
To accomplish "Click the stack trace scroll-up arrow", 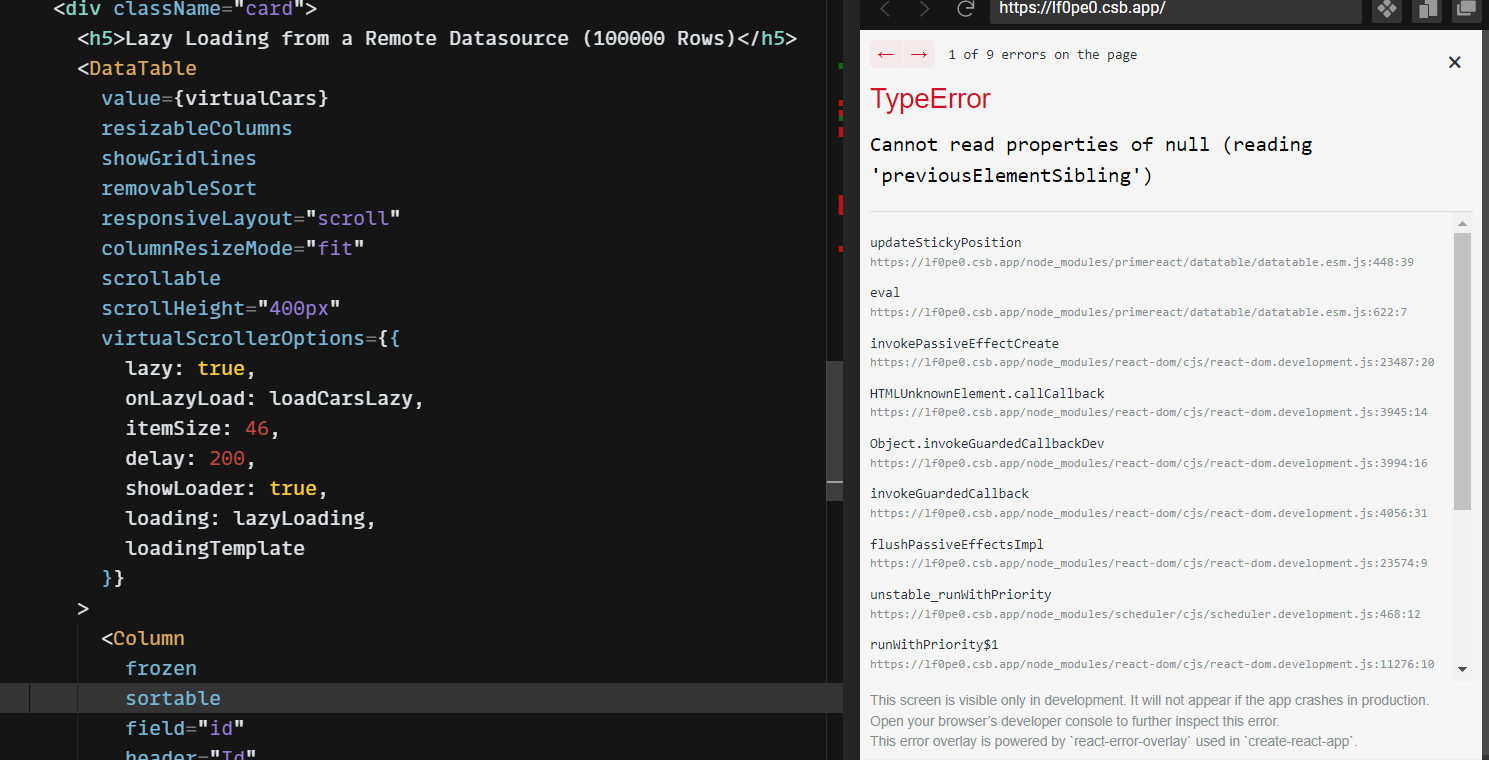I will point(1463,224).
